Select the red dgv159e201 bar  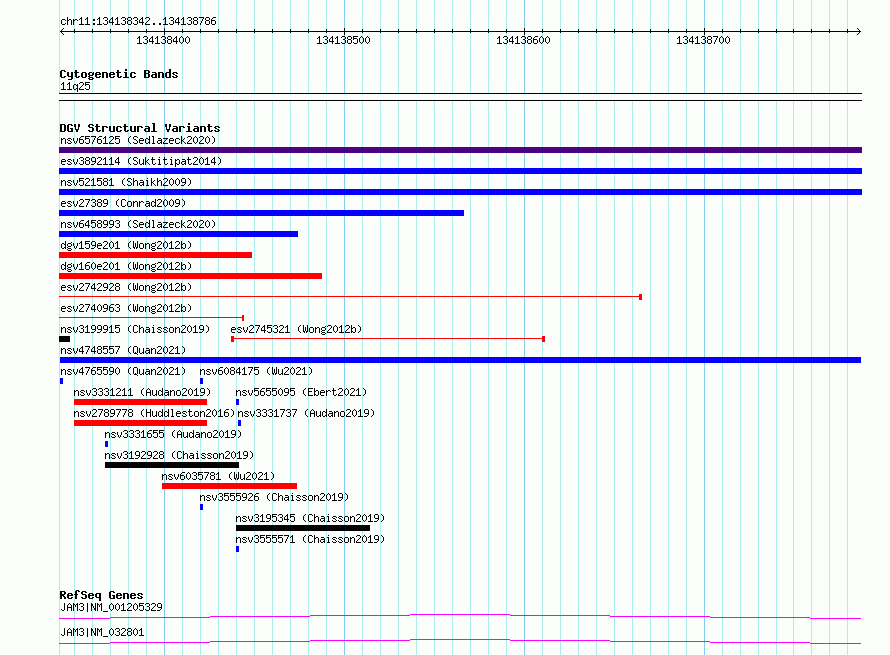pos(156,255)
